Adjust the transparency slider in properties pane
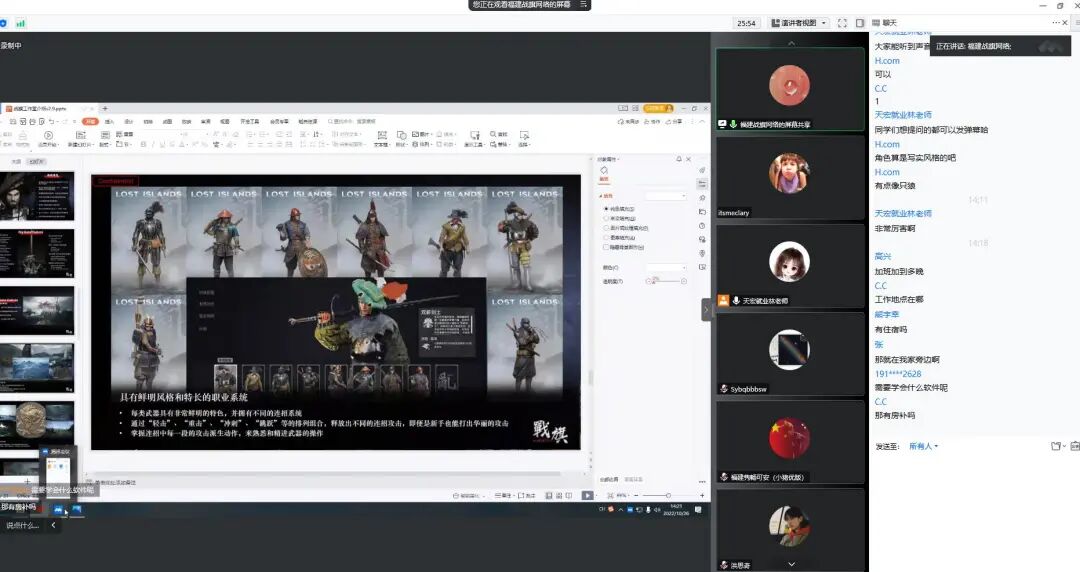This screenshot has width=1080, height=572. 666,281
